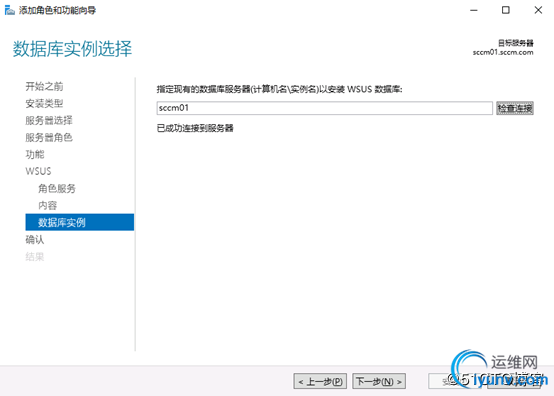Screen dimensions: 554x396
Task: Minimize the wizard window
Action: [x=474, y=10]
